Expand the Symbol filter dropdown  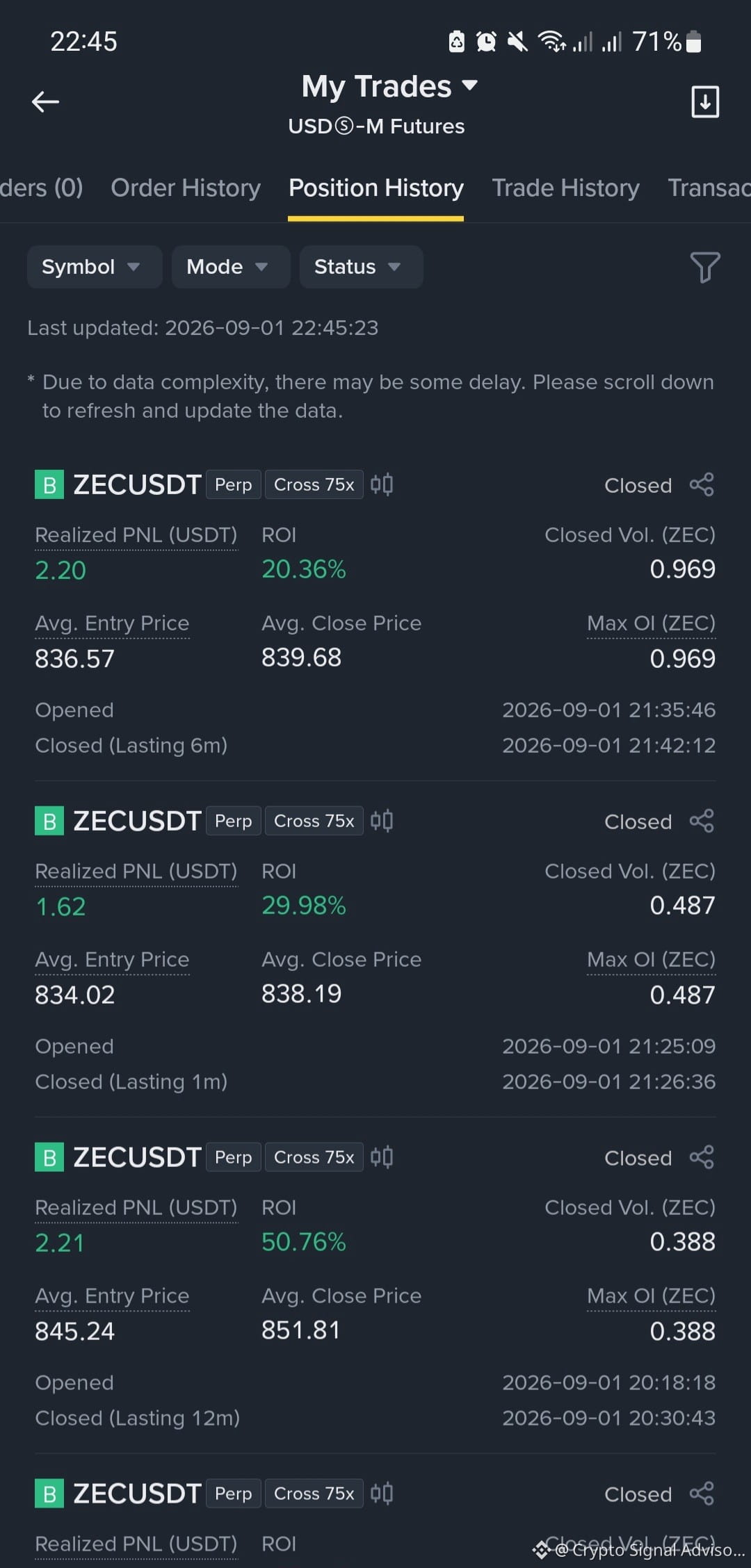coord(95,267)
